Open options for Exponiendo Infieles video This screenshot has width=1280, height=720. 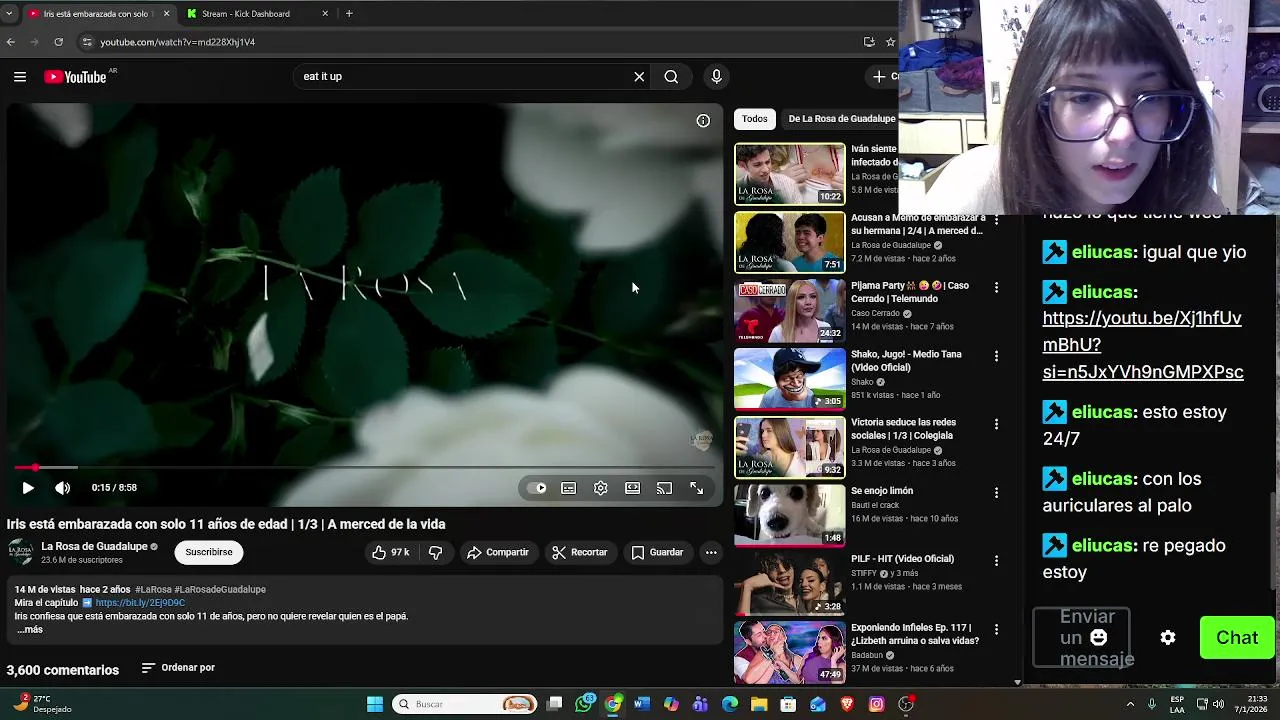(996, 629)
